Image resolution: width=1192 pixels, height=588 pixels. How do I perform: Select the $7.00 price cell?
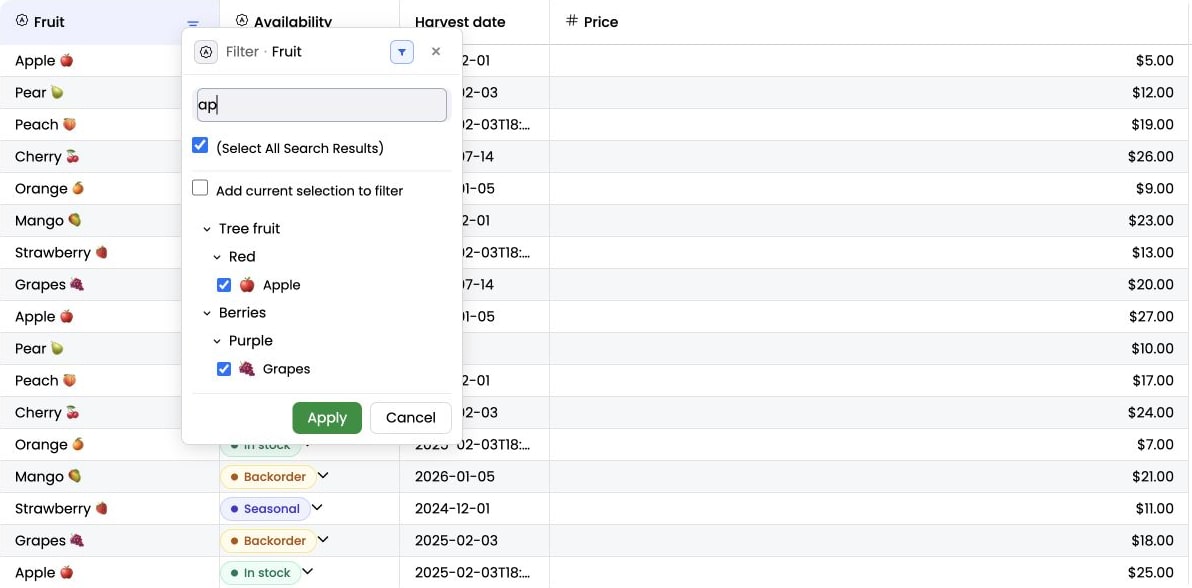pos(869,443)
